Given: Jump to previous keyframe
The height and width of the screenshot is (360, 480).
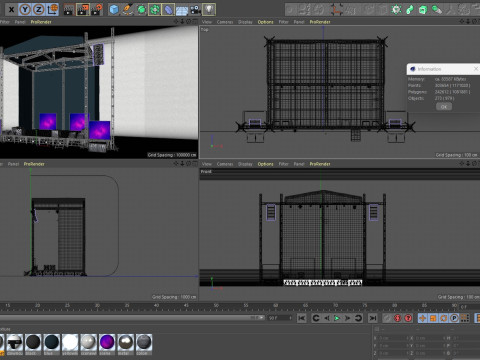Looking at the screenshot, I should pyautogui.click(x=316, y=318).
